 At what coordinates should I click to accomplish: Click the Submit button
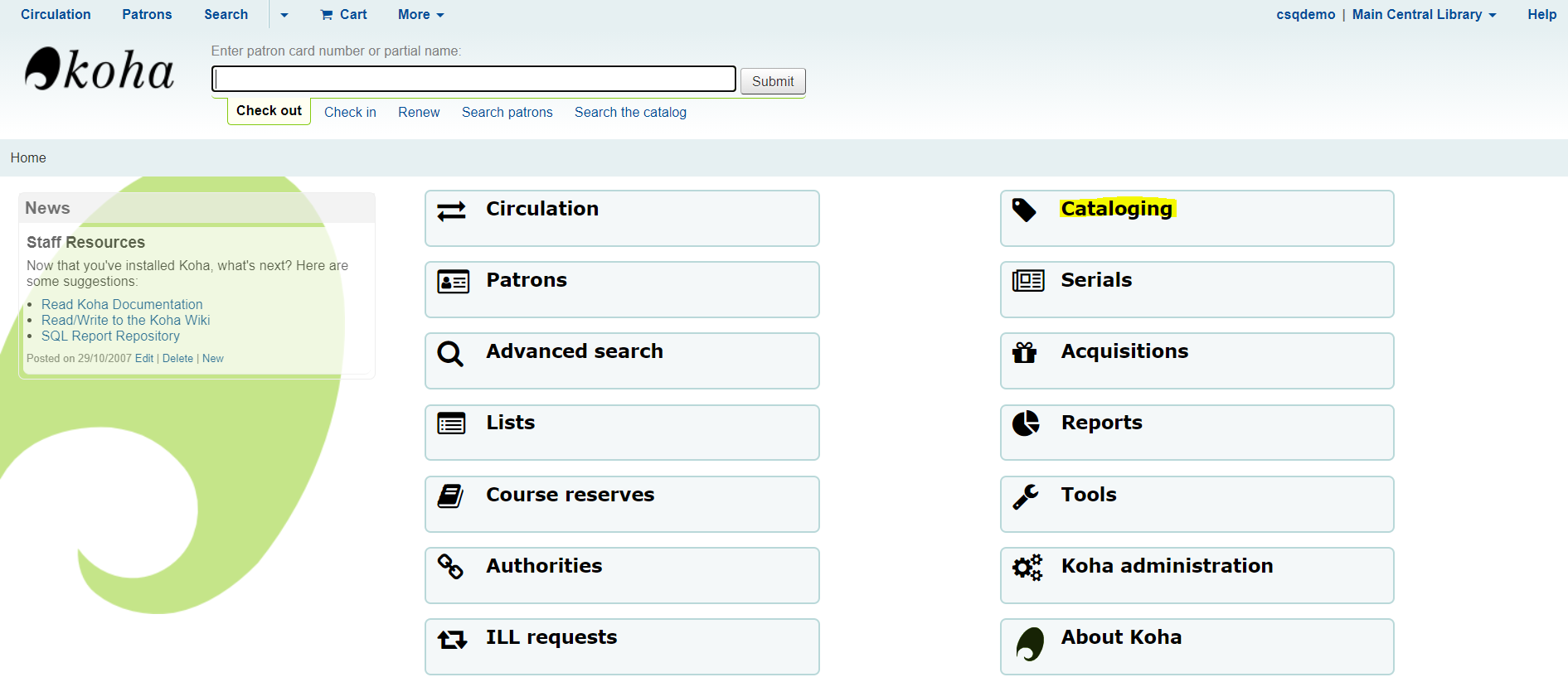(x=773, y=81)
